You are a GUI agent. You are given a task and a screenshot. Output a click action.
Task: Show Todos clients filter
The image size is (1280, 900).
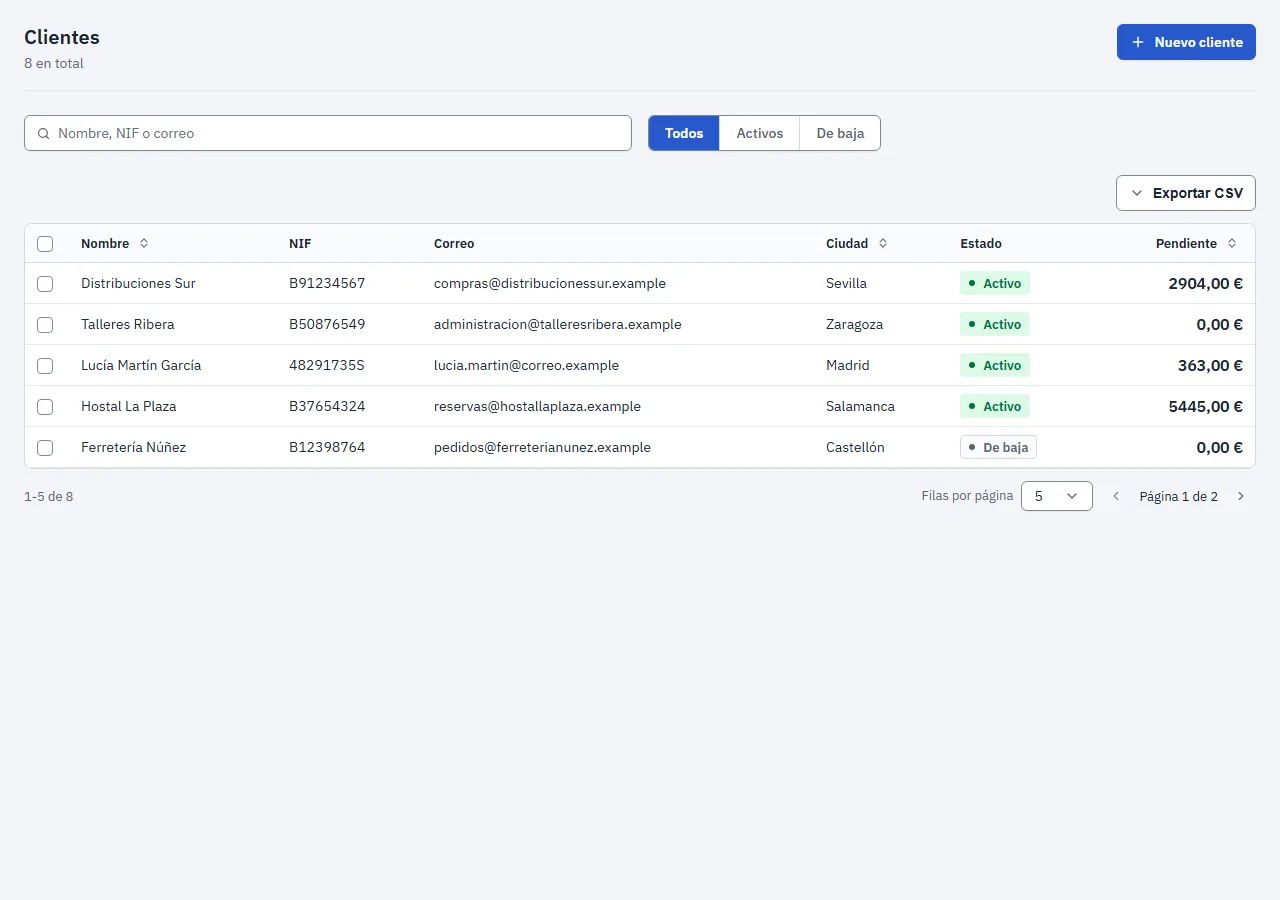pos(684,133)
